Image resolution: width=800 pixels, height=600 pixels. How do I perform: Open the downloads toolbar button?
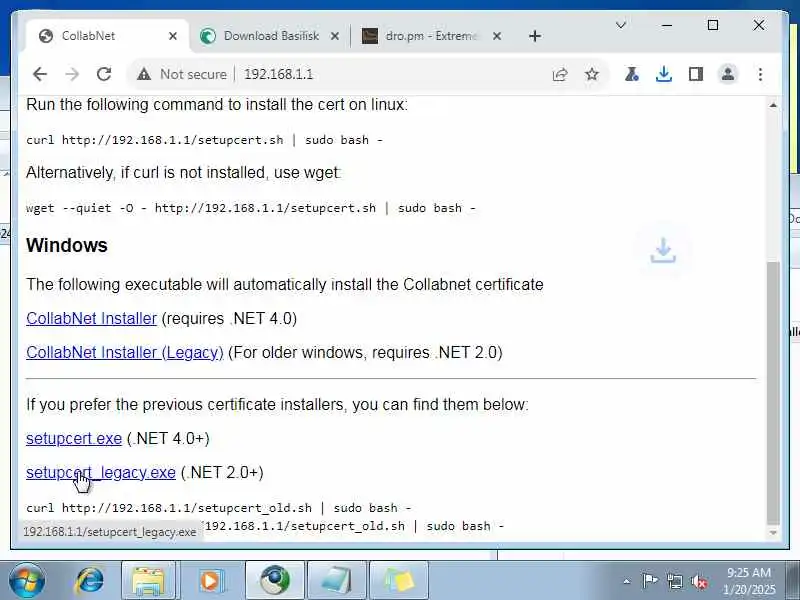tap(663, 74)
